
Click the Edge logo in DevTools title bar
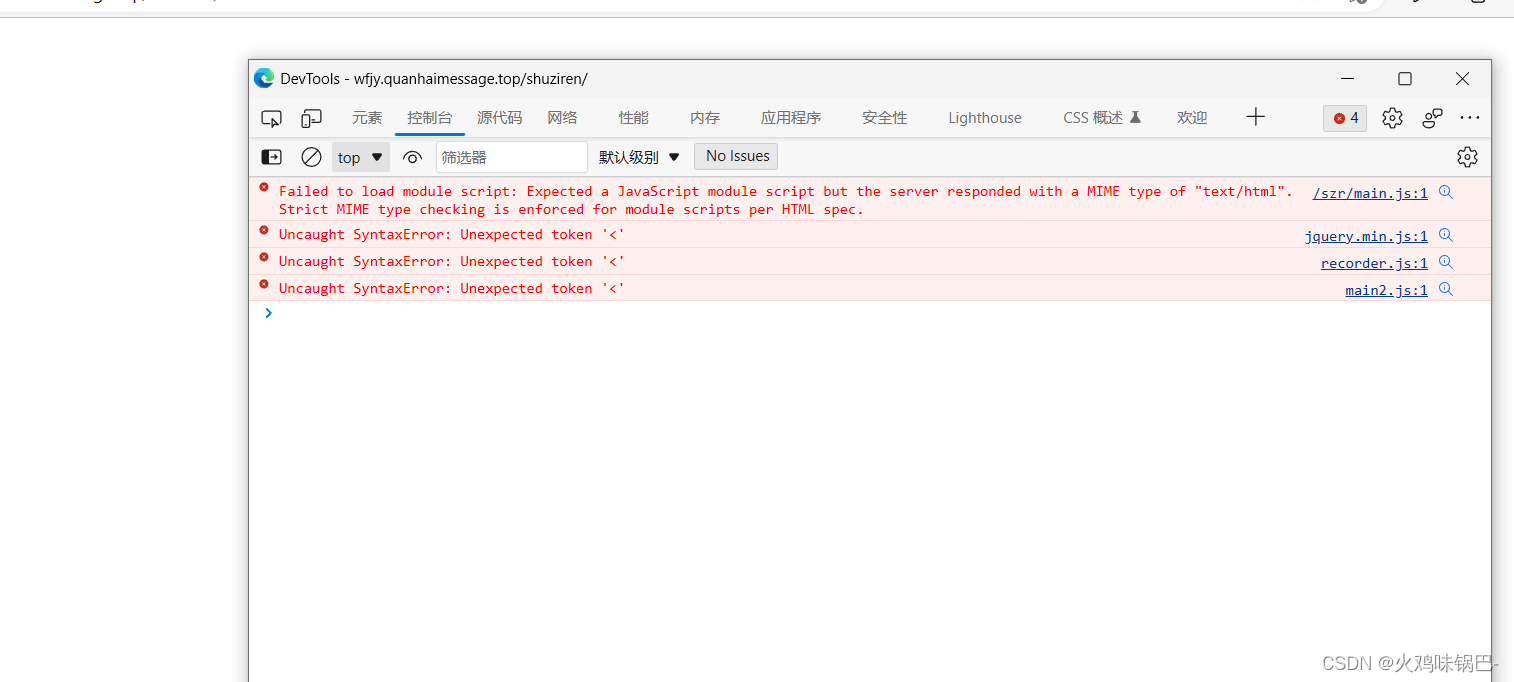coord(264,78)
